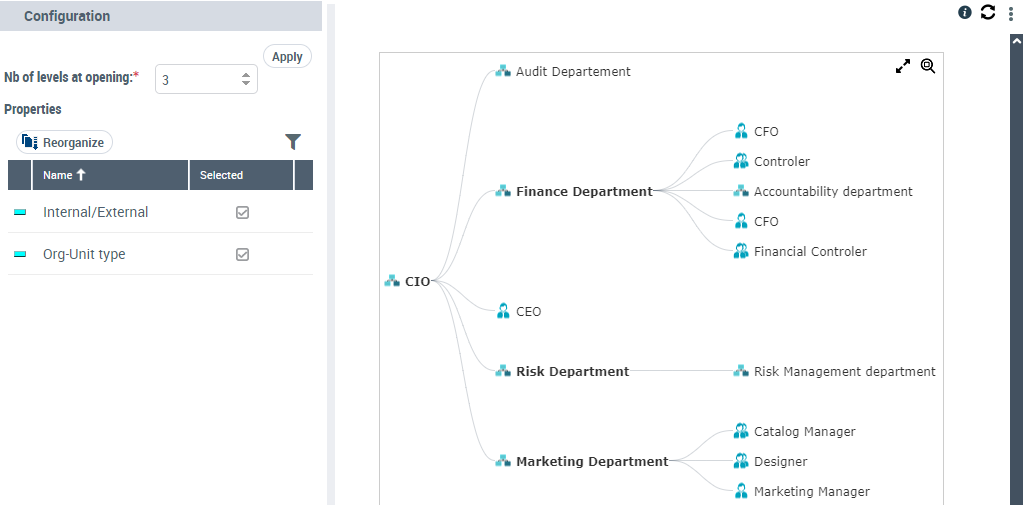This screenshot has height=505, width=1023.
Task: Sort by the Name column header
Action: (x=64, y=175)
